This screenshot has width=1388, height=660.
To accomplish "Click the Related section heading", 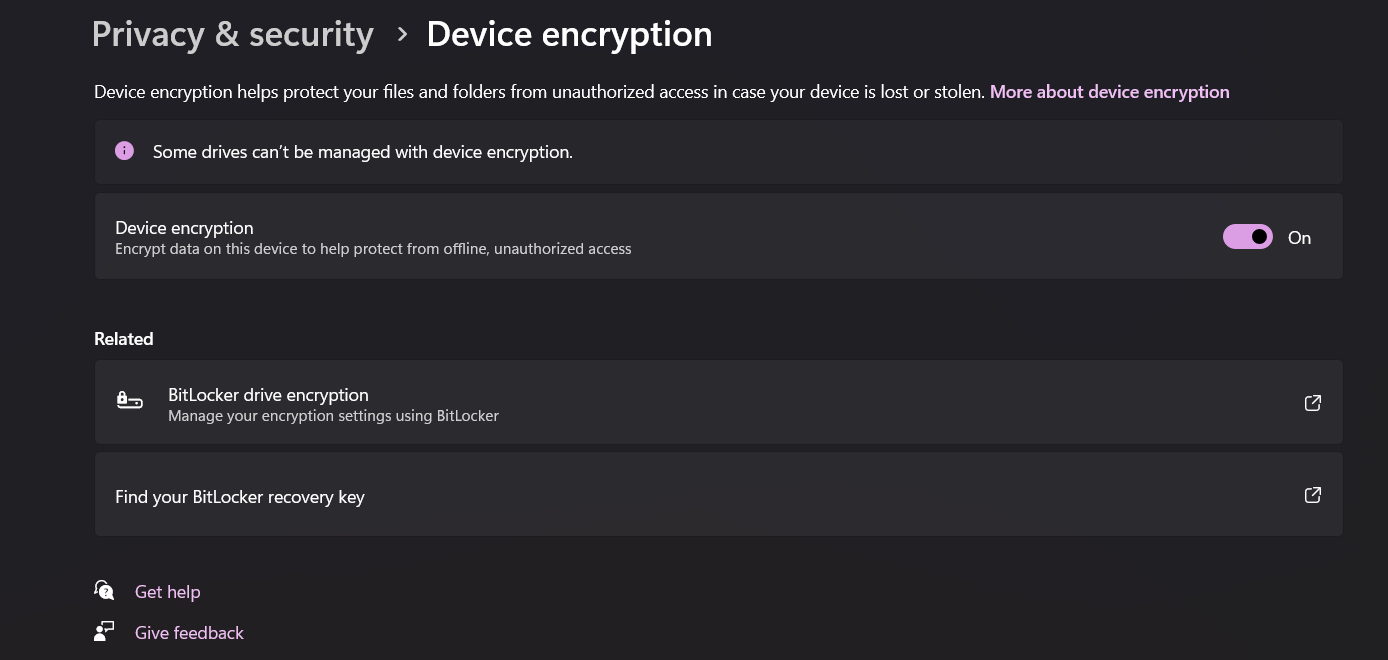I will coord(123,339).
